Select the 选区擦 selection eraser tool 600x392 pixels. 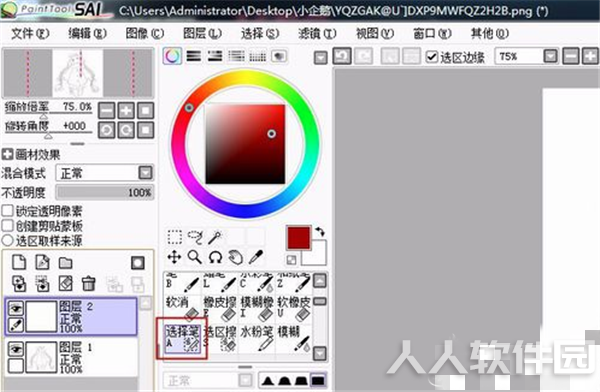(x=220, y=339)
